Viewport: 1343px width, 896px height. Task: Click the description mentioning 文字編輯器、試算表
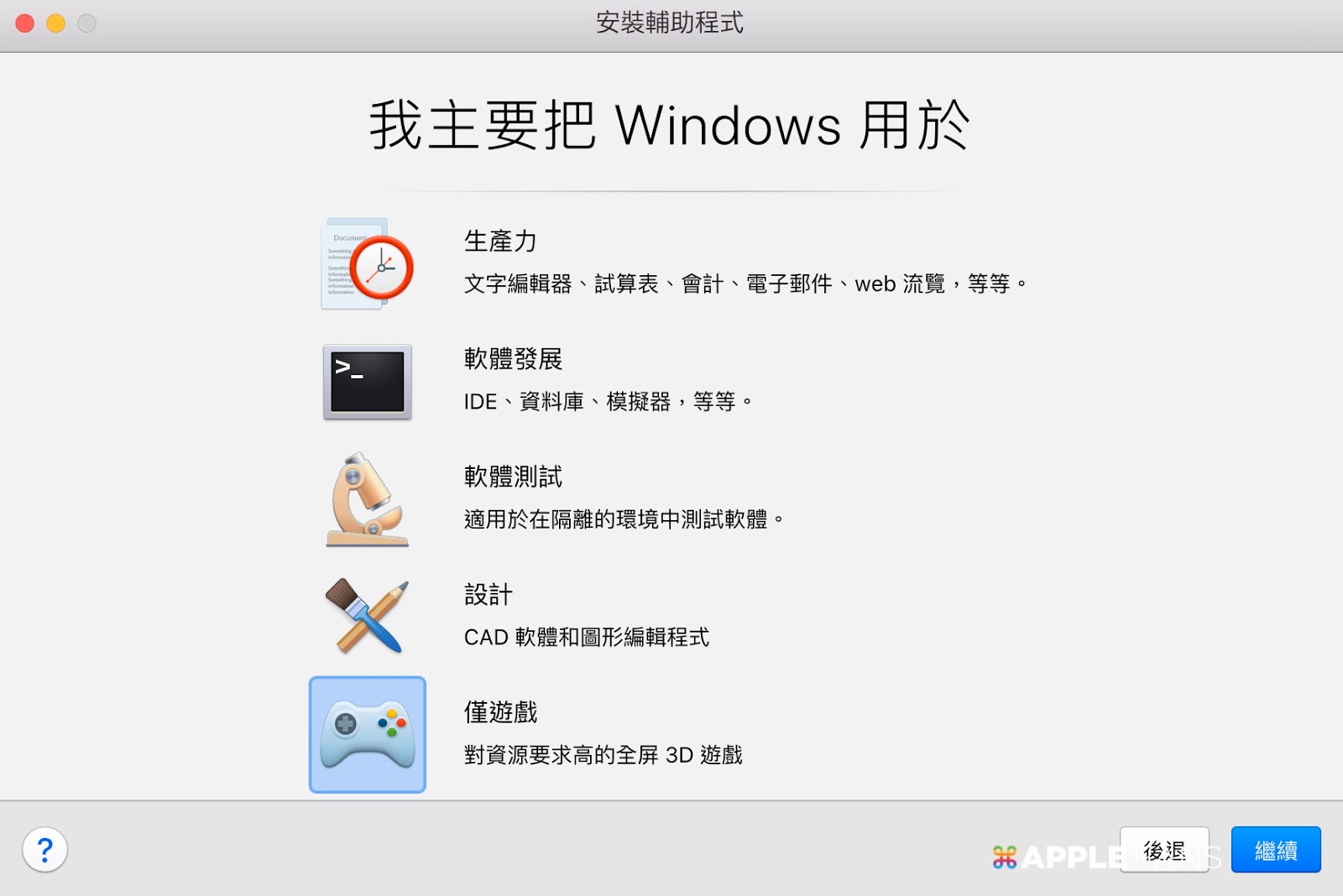tap(745, 284)
